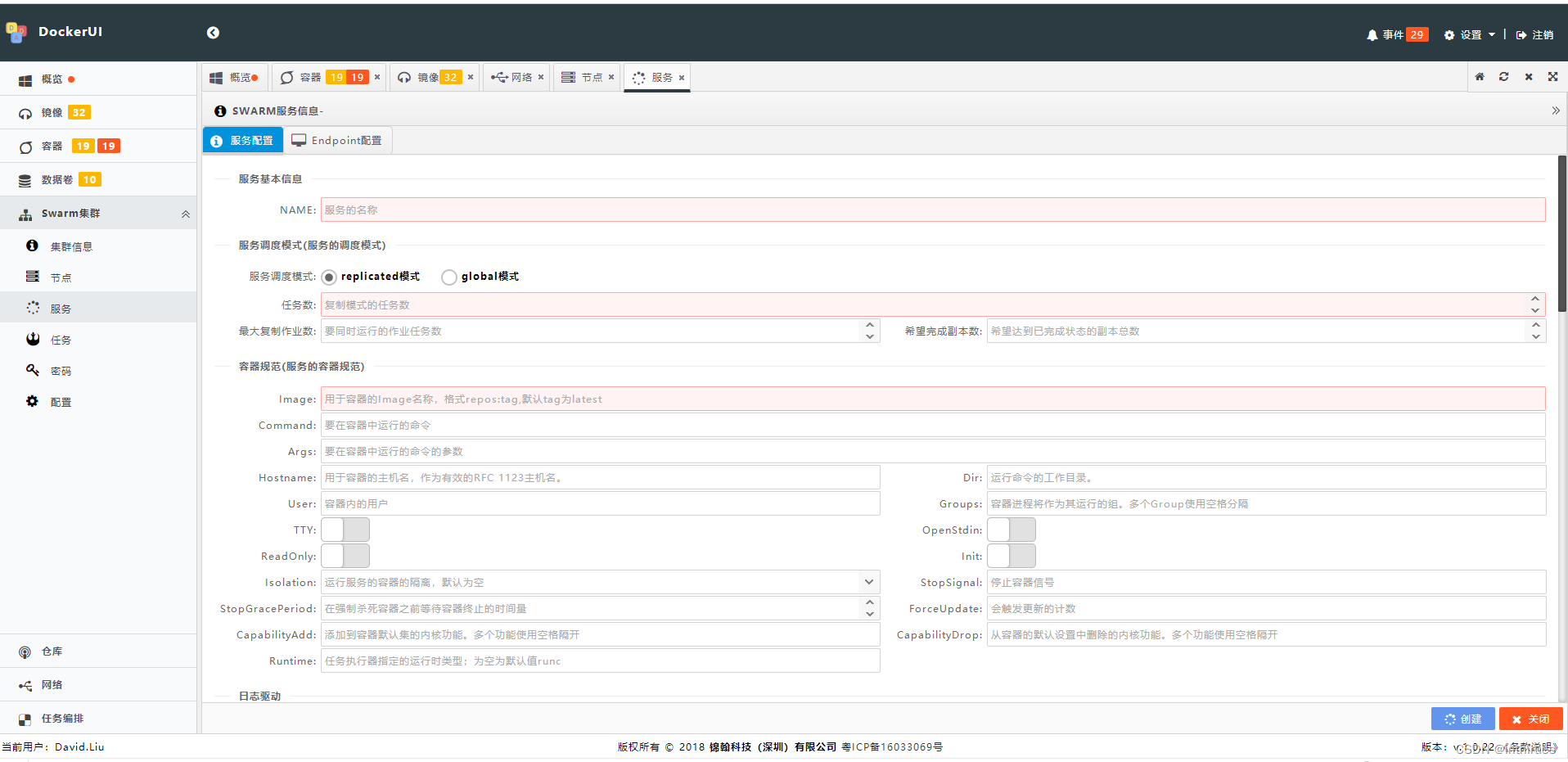Open 密码 secrets in the sidebar

tap(98, 371)
